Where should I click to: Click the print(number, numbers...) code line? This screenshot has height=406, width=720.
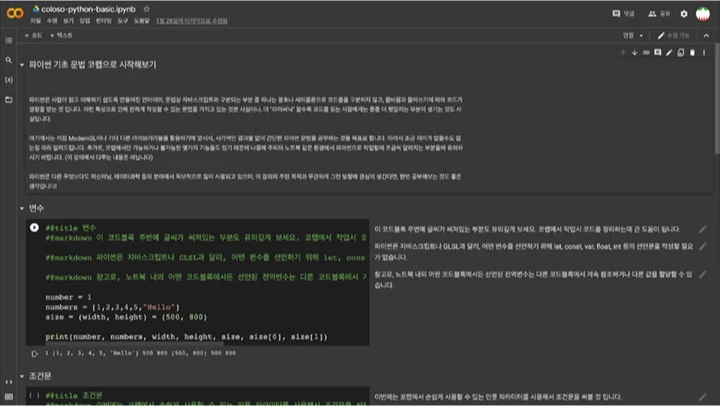tap(186, 337)
